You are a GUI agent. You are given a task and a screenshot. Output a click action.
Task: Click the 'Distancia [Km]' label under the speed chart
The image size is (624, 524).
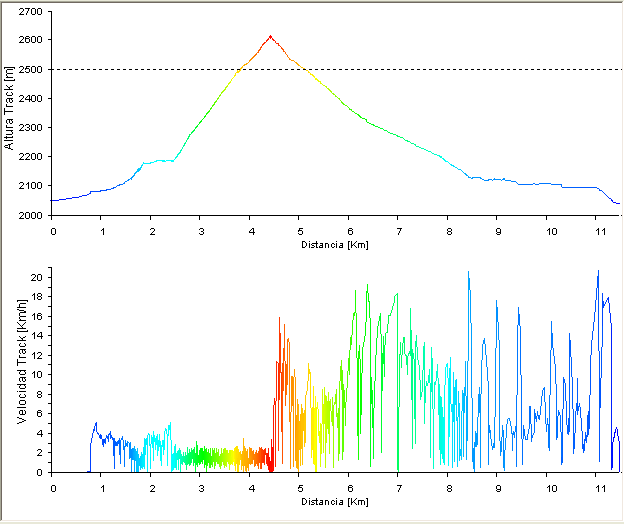click(x=335, y=502)
